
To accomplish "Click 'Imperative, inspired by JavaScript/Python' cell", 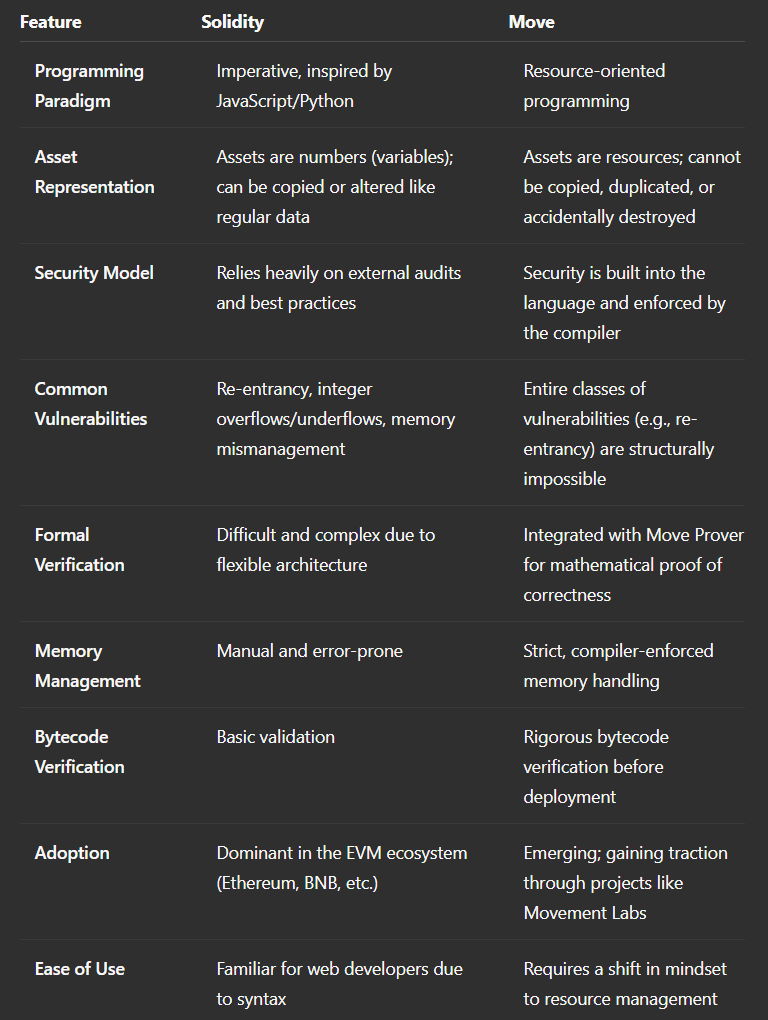I will pyautogui.click(x=304, y=86).
